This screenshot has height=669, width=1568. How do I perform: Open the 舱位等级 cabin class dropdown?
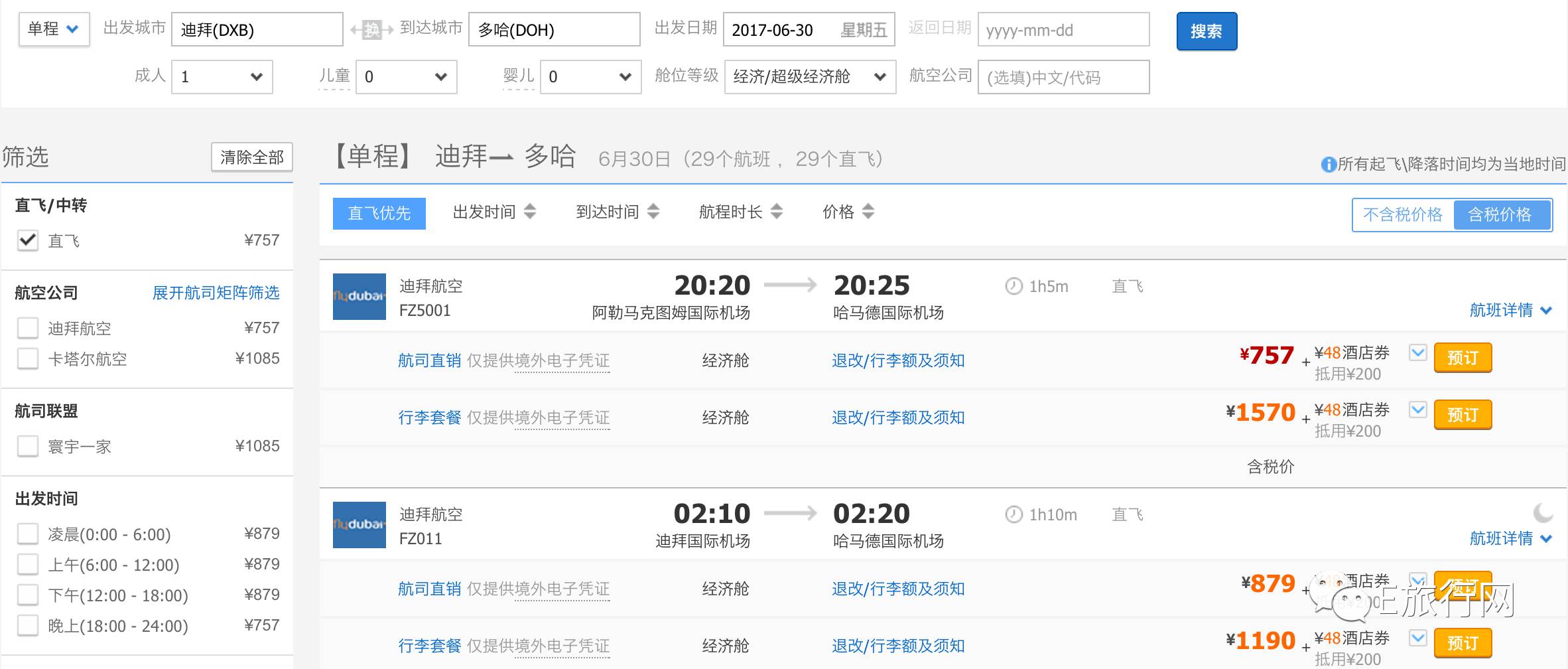click(809, 77)
